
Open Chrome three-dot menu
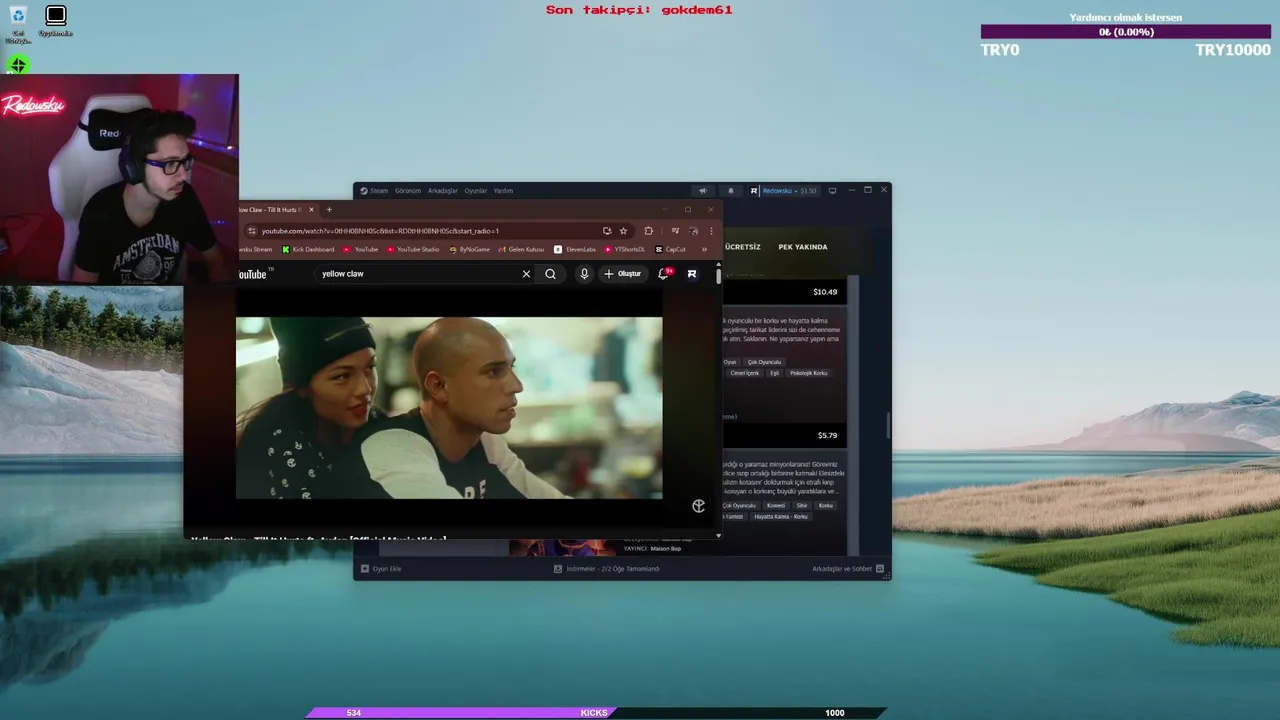pos(711,231)
